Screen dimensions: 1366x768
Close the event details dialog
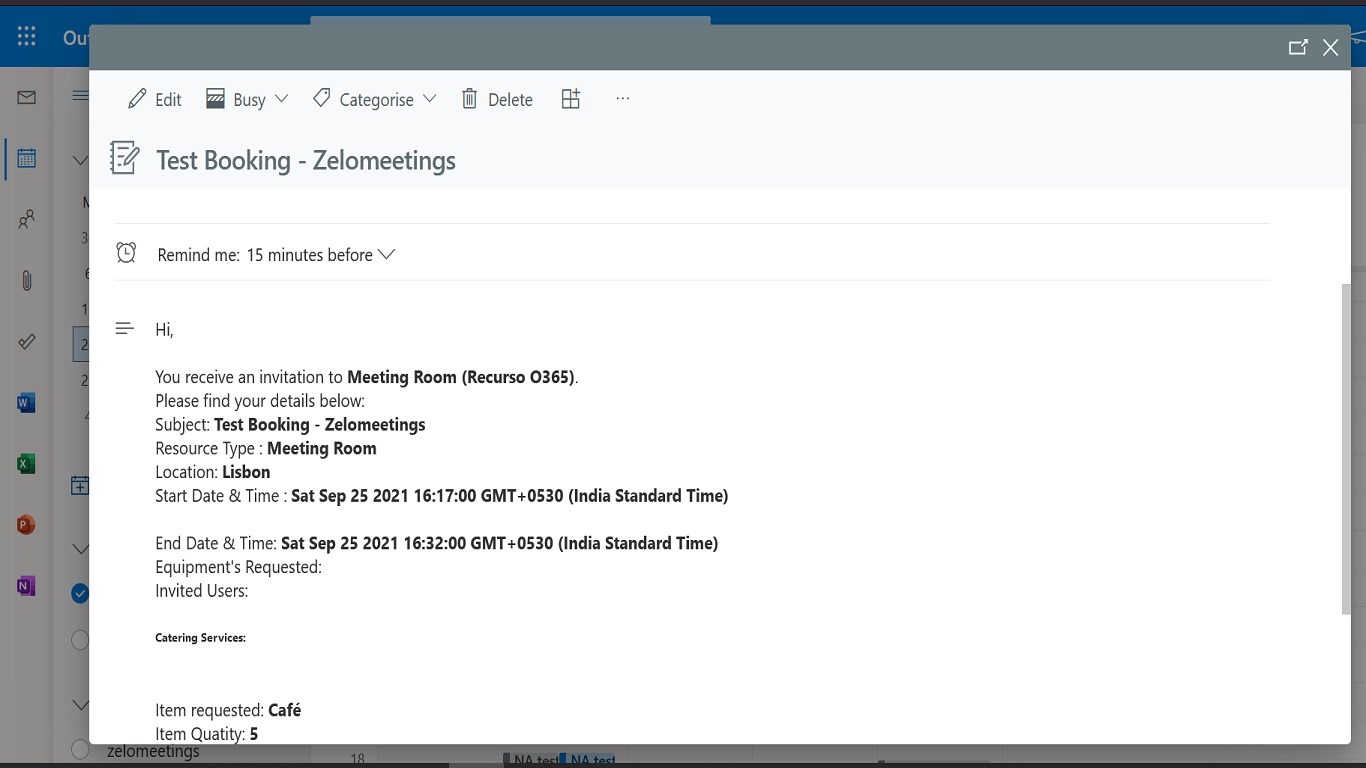point(1330,47)
